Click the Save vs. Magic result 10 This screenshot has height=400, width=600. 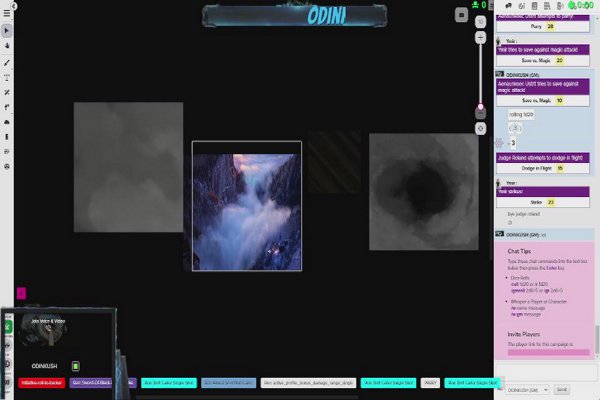pos(559,101)
